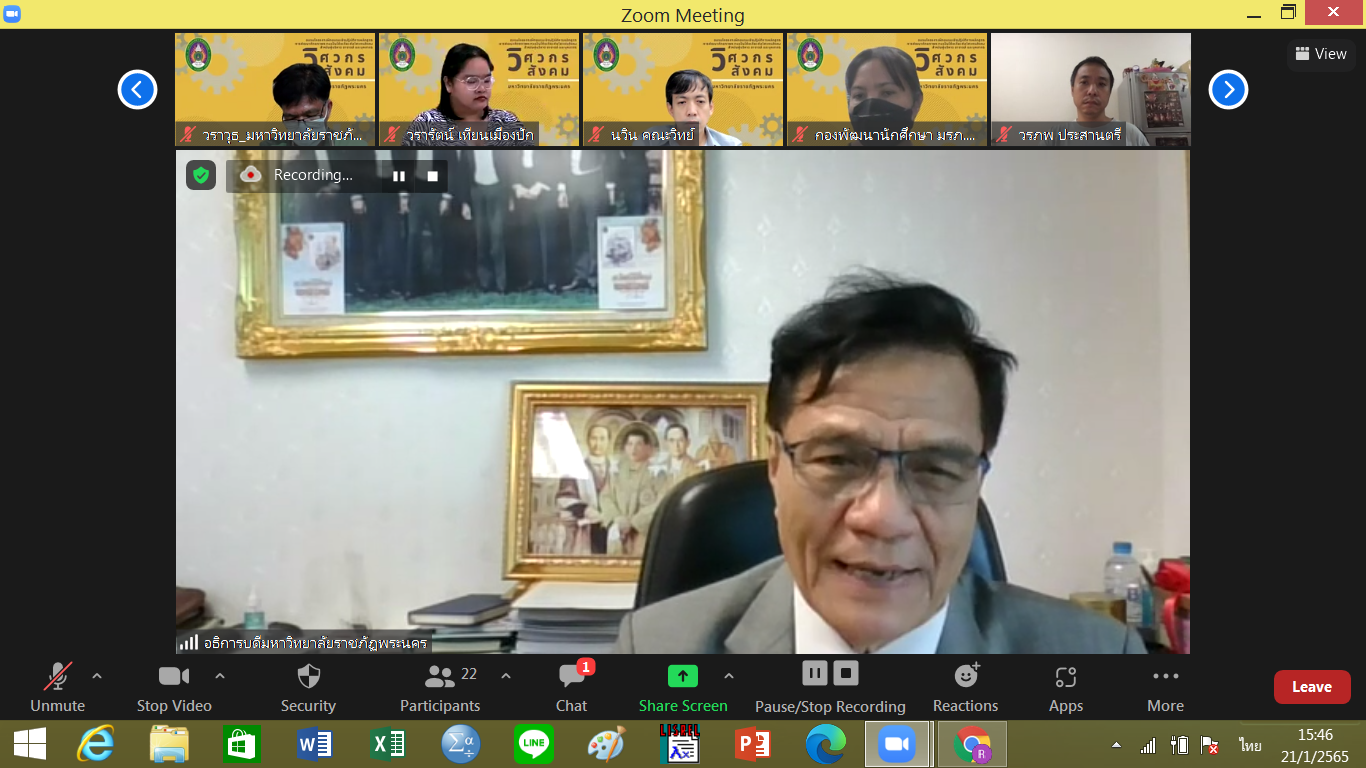Launch Internet Explorer from the taskbar
The image size is (1366, 768).
click(x=96, y=745)
